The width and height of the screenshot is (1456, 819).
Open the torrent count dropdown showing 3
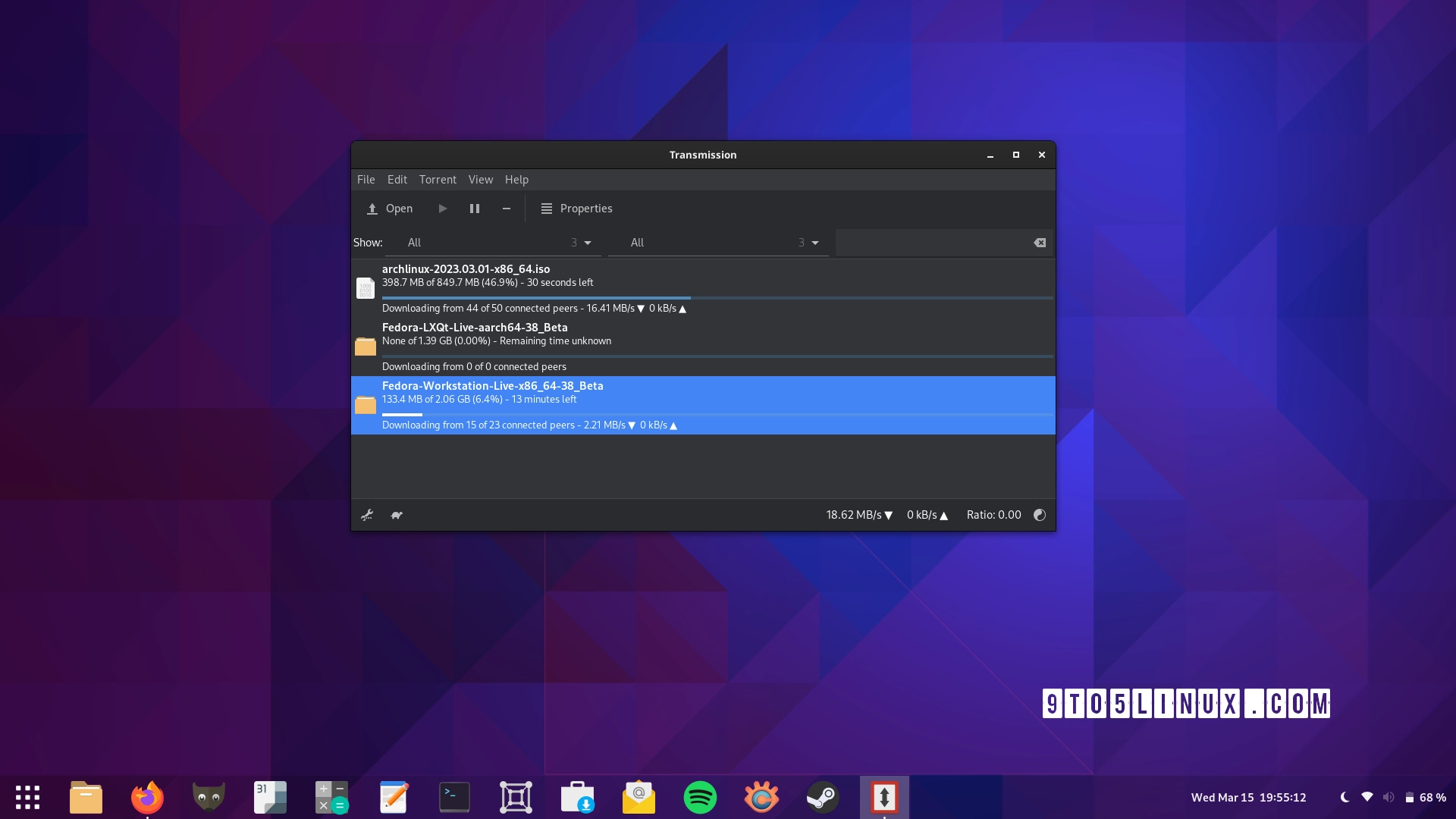pos(582,243)
